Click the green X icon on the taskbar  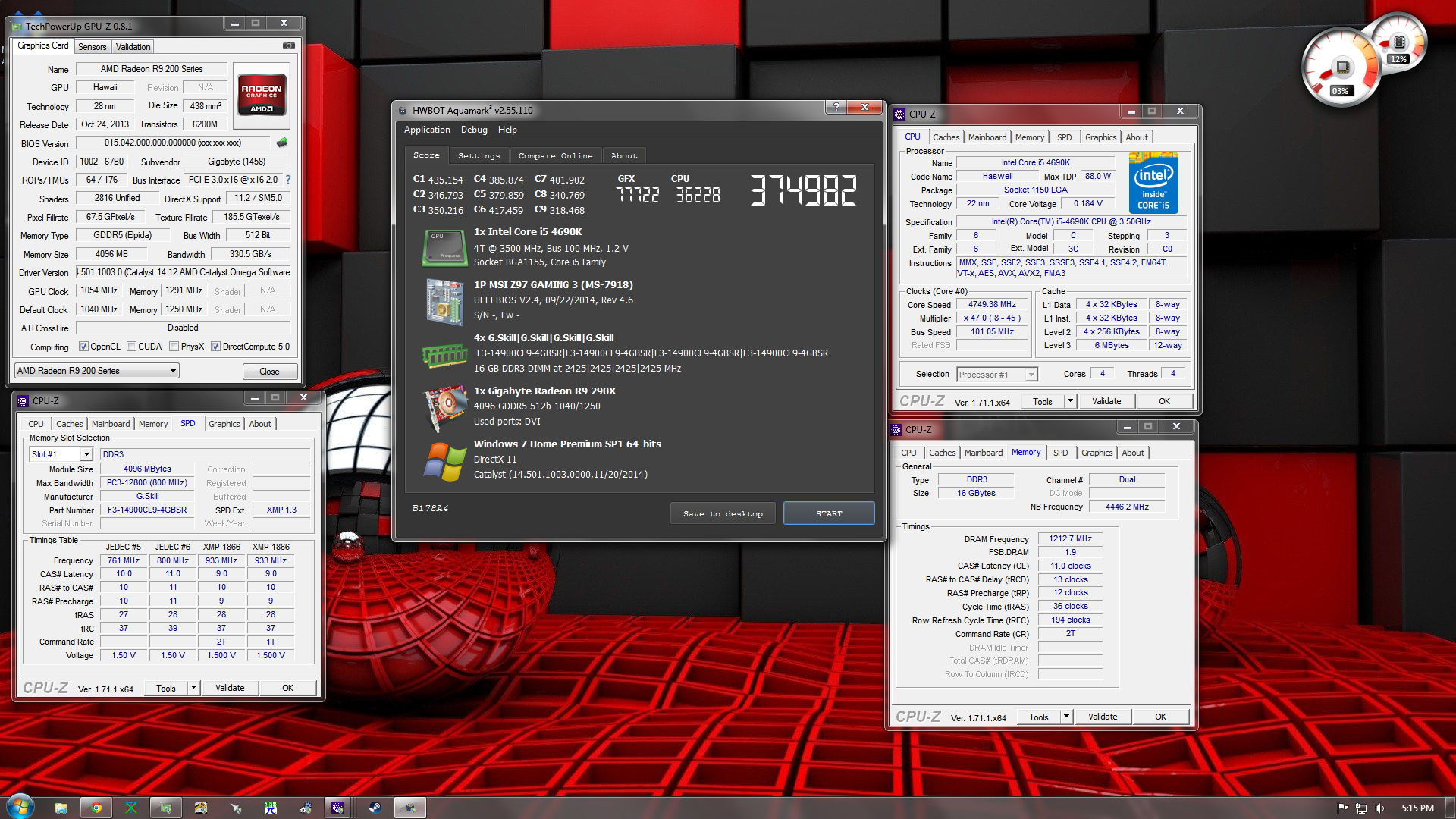tap(131, 808)
